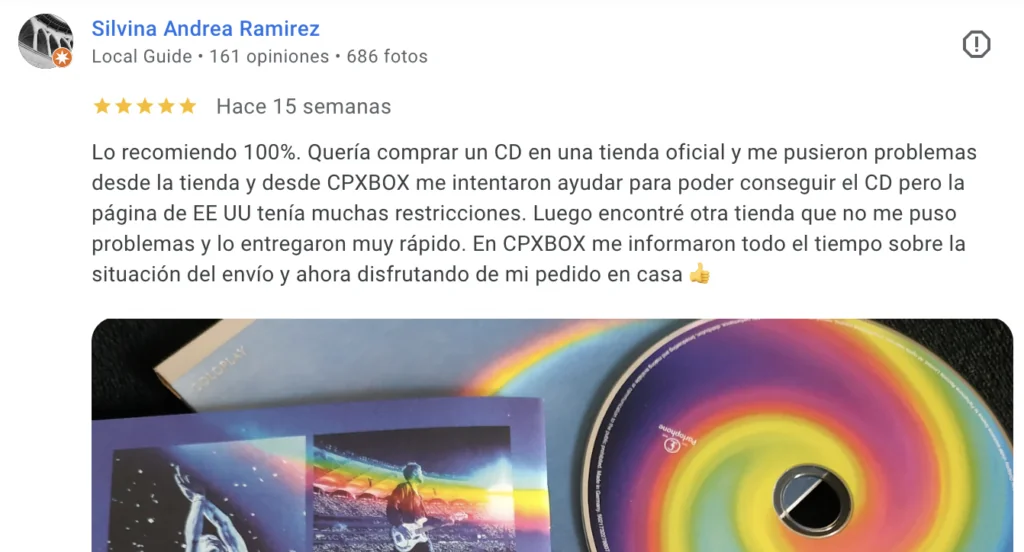Click the Coldplay text on album sleeve
This screenshot has width=1024, height=552.
click(x=219, y=370)
